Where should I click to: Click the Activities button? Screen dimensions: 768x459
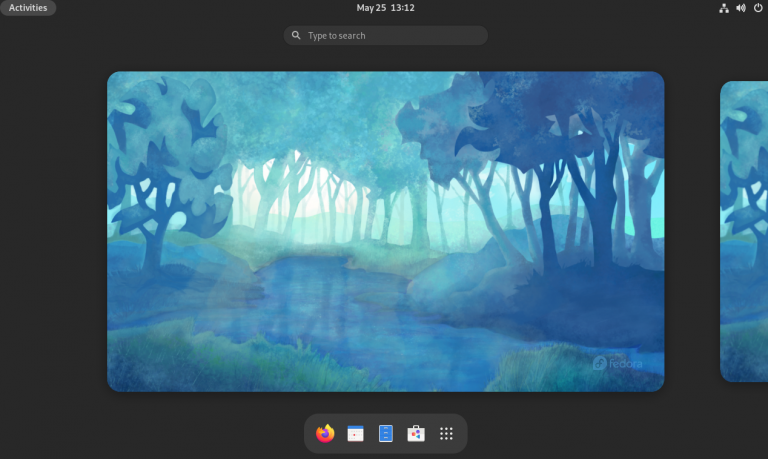28,8
